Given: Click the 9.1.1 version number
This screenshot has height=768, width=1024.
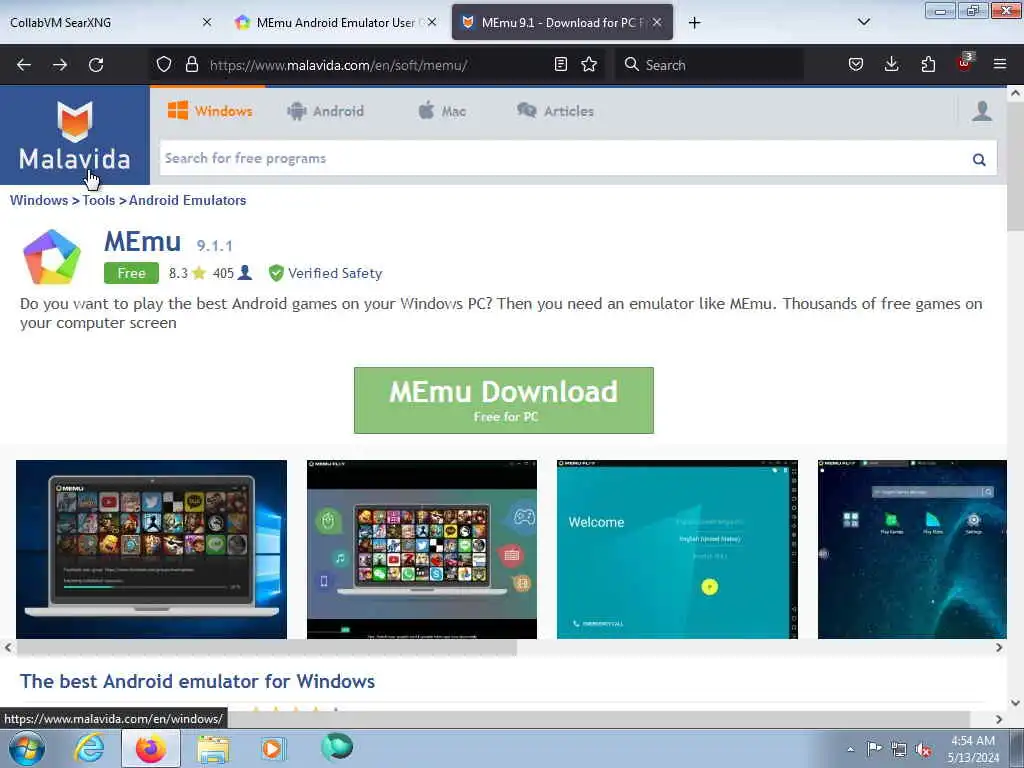Looking at the screenshot, I should pos(215,246).
